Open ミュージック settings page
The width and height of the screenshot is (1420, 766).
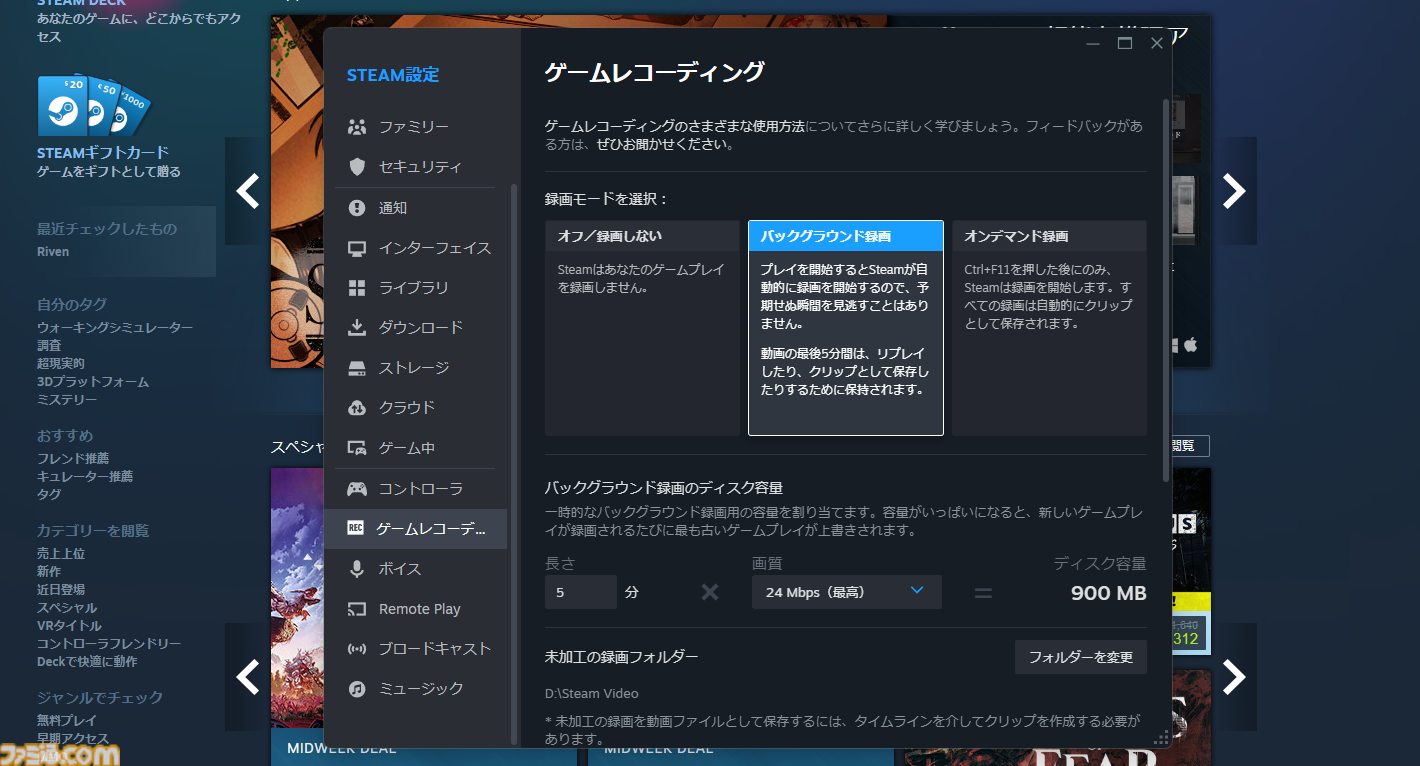[415, 689]
